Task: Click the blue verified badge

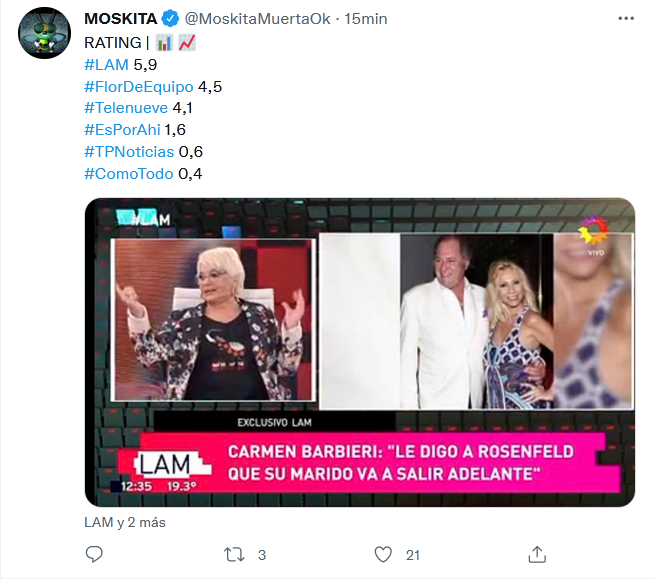Action: [x=170, y=18]
